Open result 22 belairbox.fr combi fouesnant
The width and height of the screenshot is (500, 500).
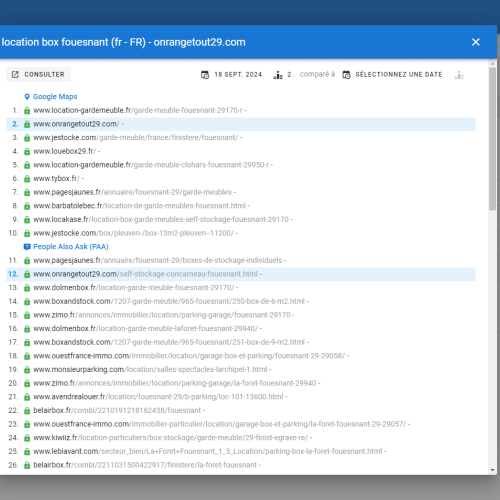117,411
